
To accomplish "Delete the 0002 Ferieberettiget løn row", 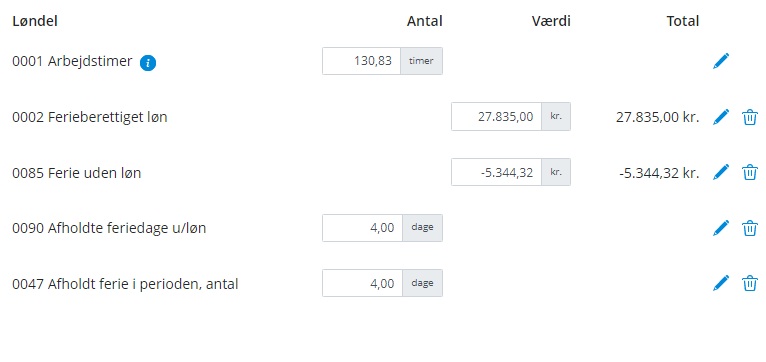I will pos(750,117).
